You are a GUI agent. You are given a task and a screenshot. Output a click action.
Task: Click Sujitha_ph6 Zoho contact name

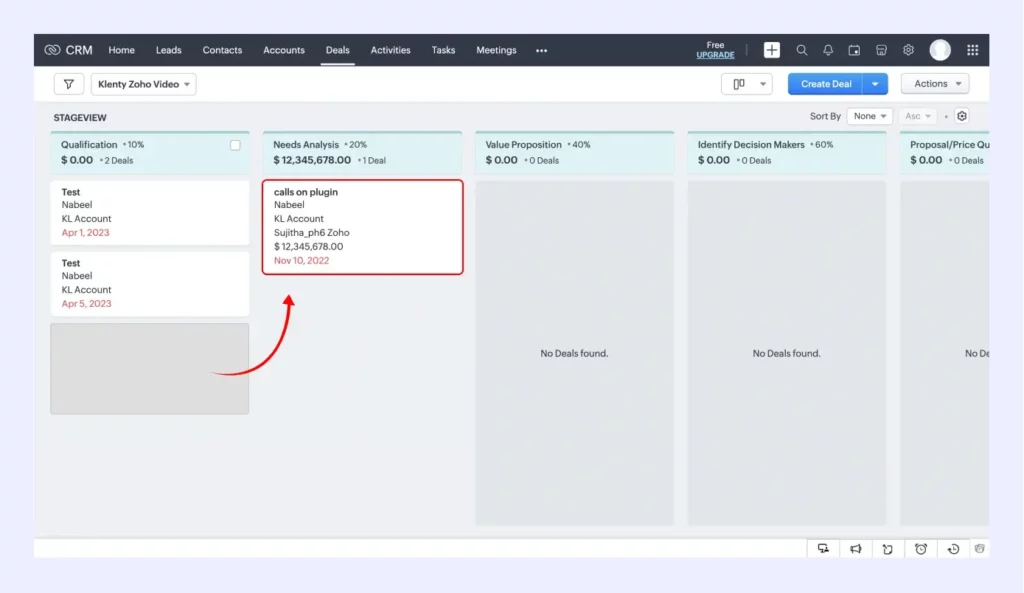[312, 232]
